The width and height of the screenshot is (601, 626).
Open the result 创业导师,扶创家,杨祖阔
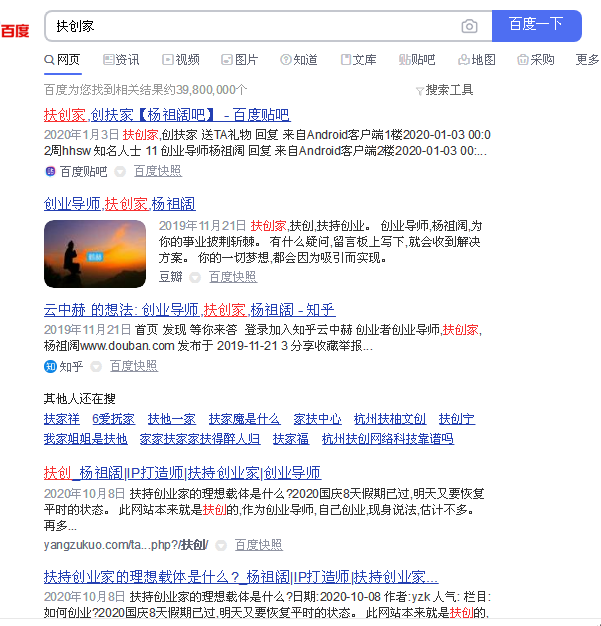(x=120, y=204)
